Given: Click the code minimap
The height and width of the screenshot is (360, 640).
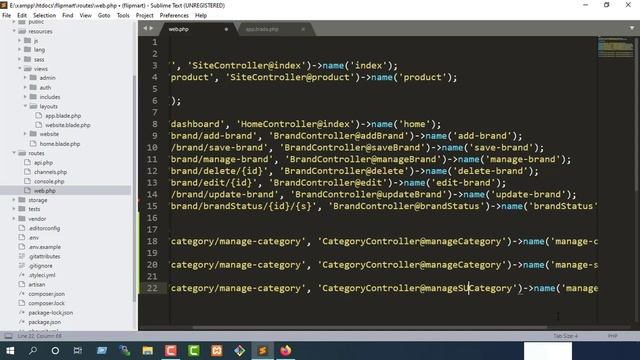Looking at the screenshot, I should (616, 47).
